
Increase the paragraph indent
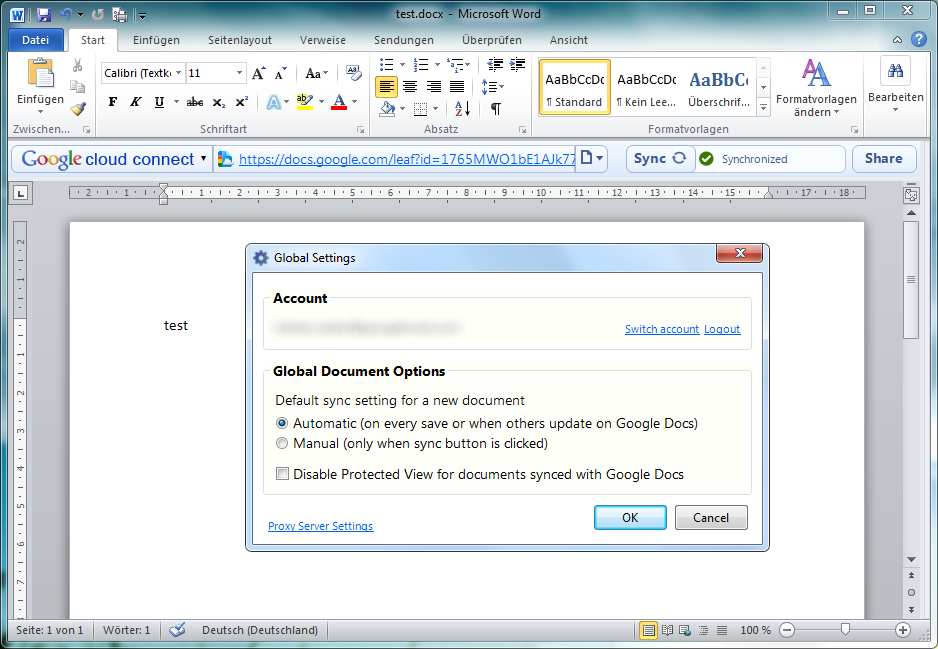pos(517,65)
